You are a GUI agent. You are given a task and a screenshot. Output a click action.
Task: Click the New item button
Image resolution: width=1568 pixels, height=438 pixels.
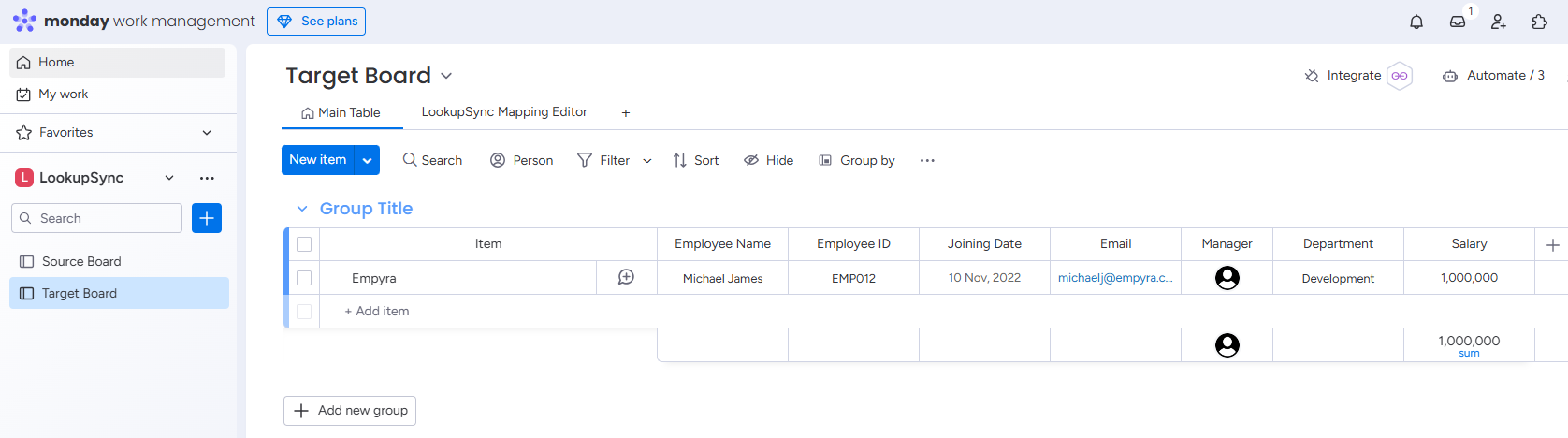click(318, 160)
